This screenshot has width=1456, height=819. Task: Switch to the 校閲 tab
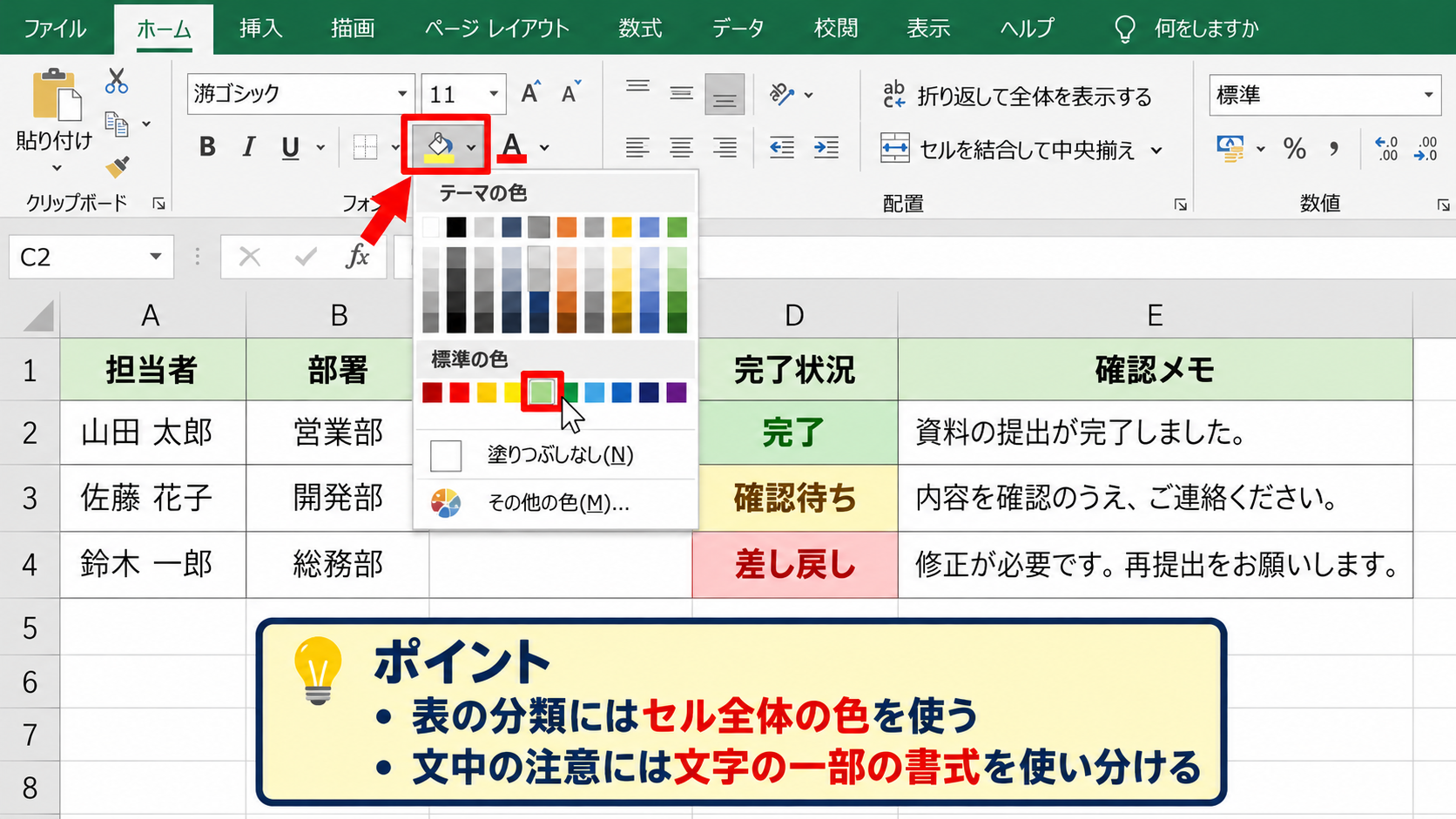(x=836, y=29)
